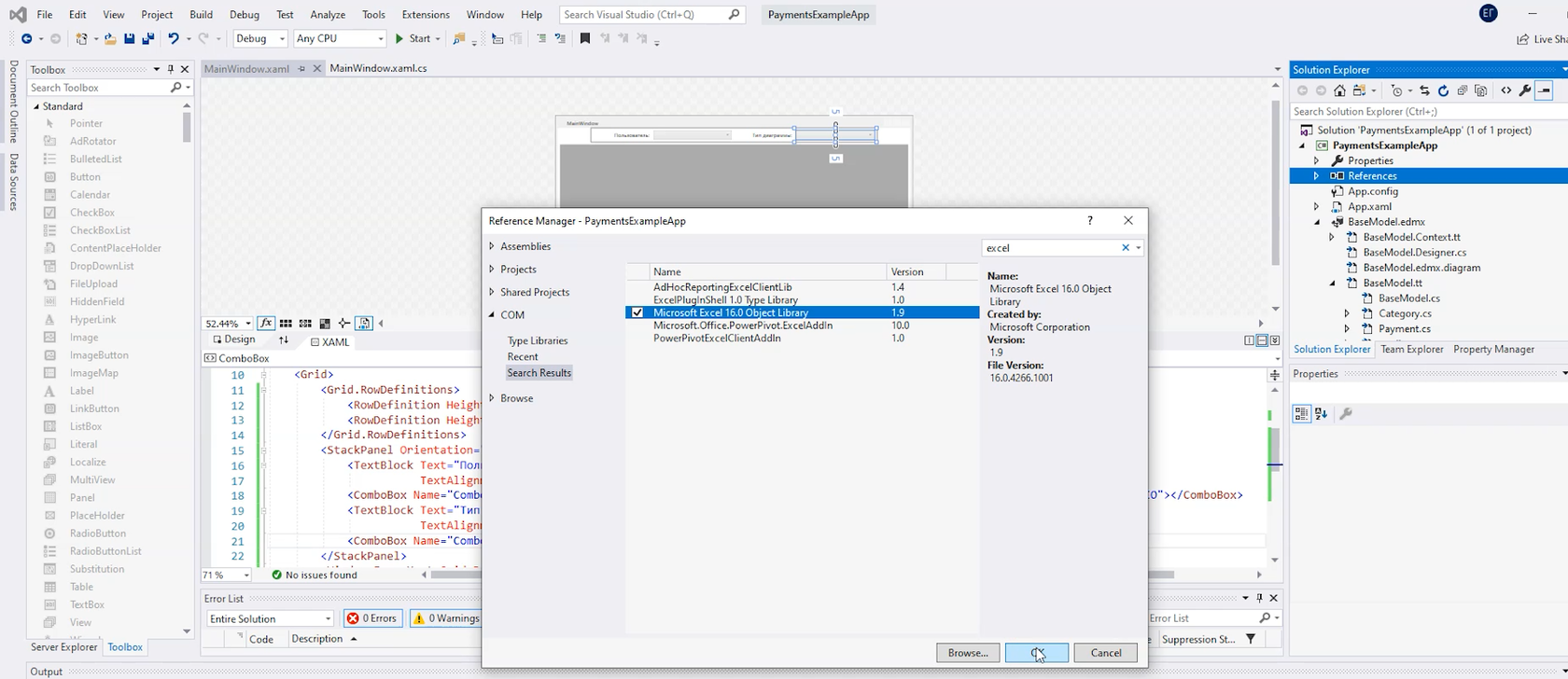Viewport: 1568px width, 679px height.
Task: Toggle Preview Selected Items in Solution Explorer
Action: 1545,90
